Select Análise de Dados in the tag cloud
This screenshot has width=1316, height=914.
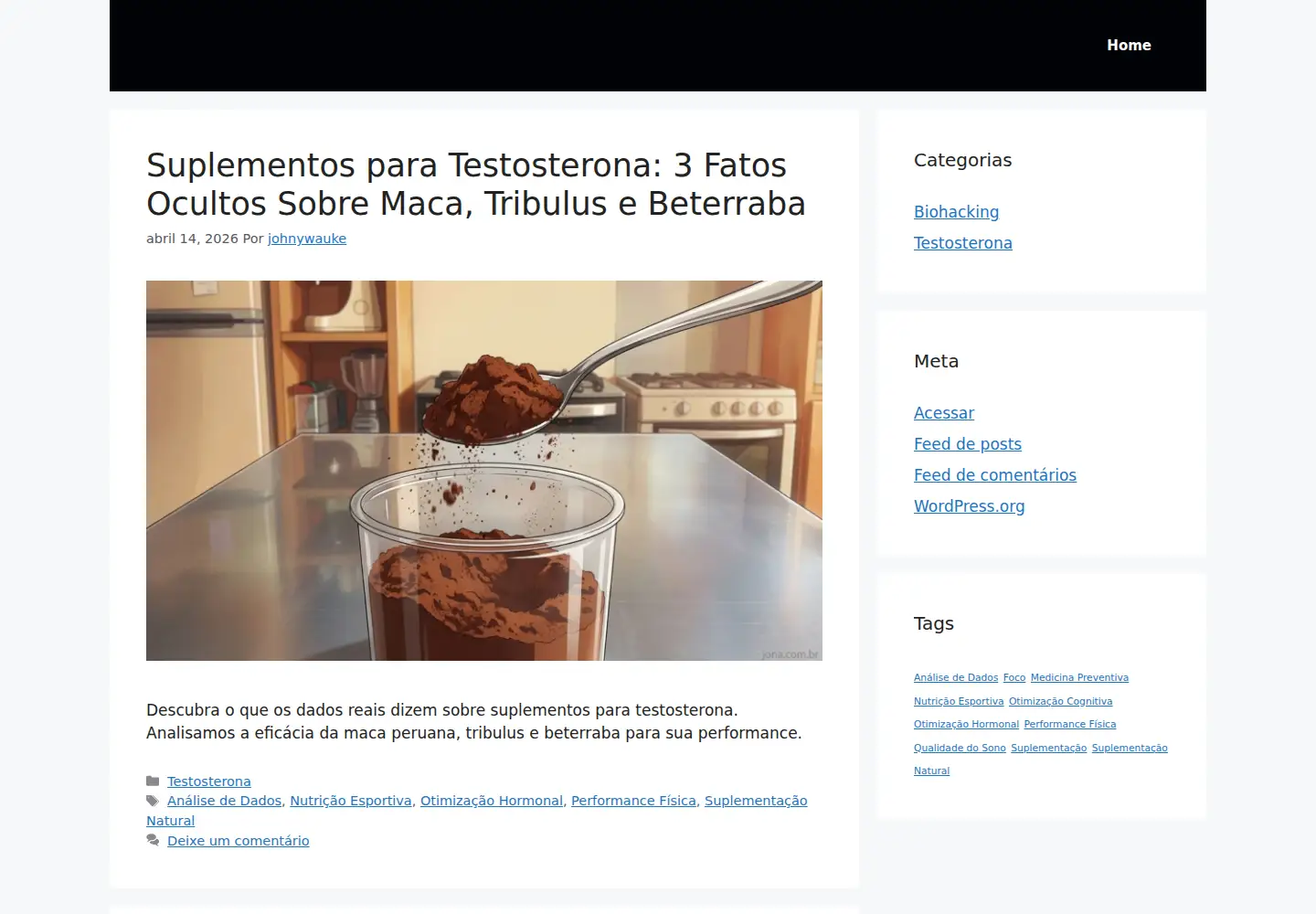(956, 678)
